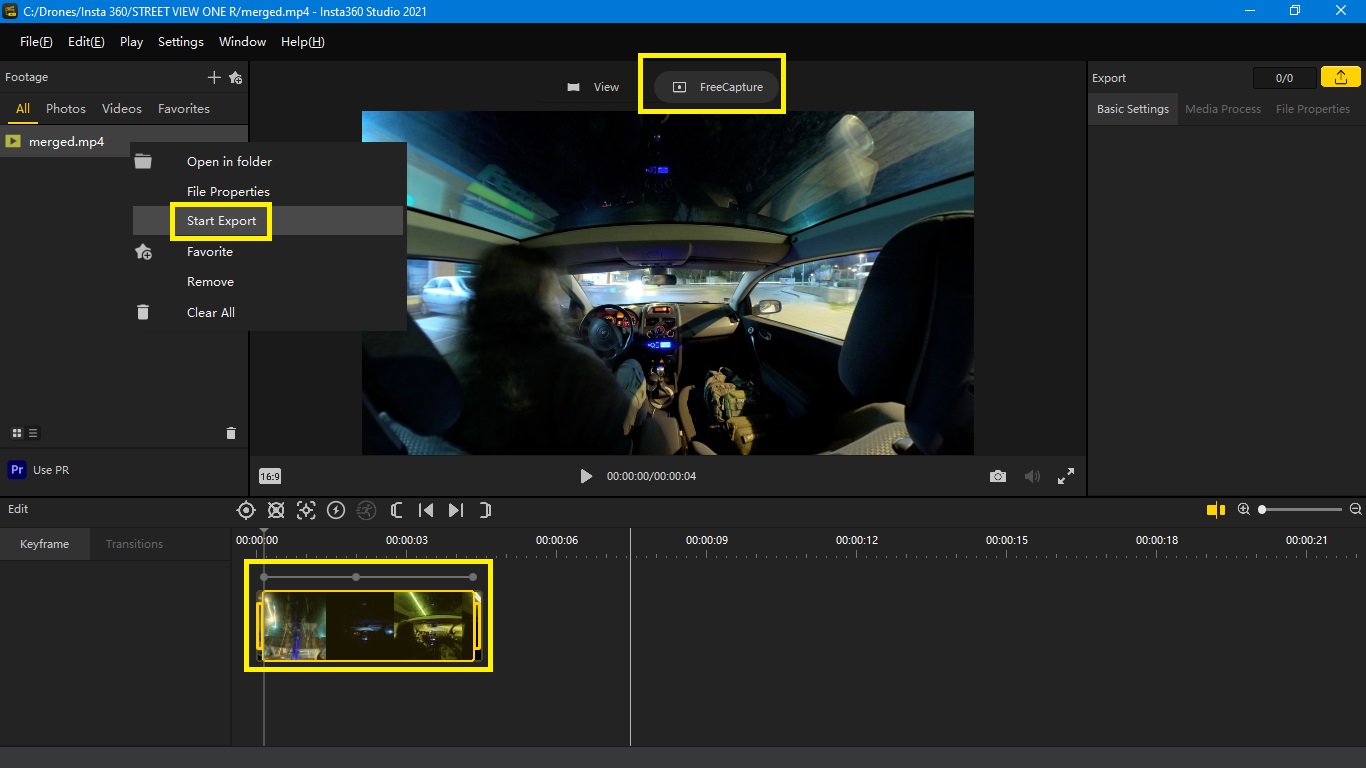Click the timeline zoom slider handle

pos(1262,509)
